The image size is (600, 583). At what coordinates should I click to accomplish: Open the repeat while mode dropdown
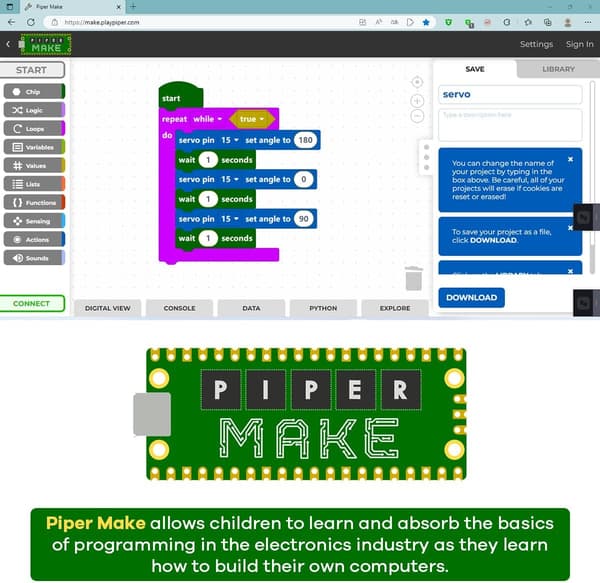point(208,119)
